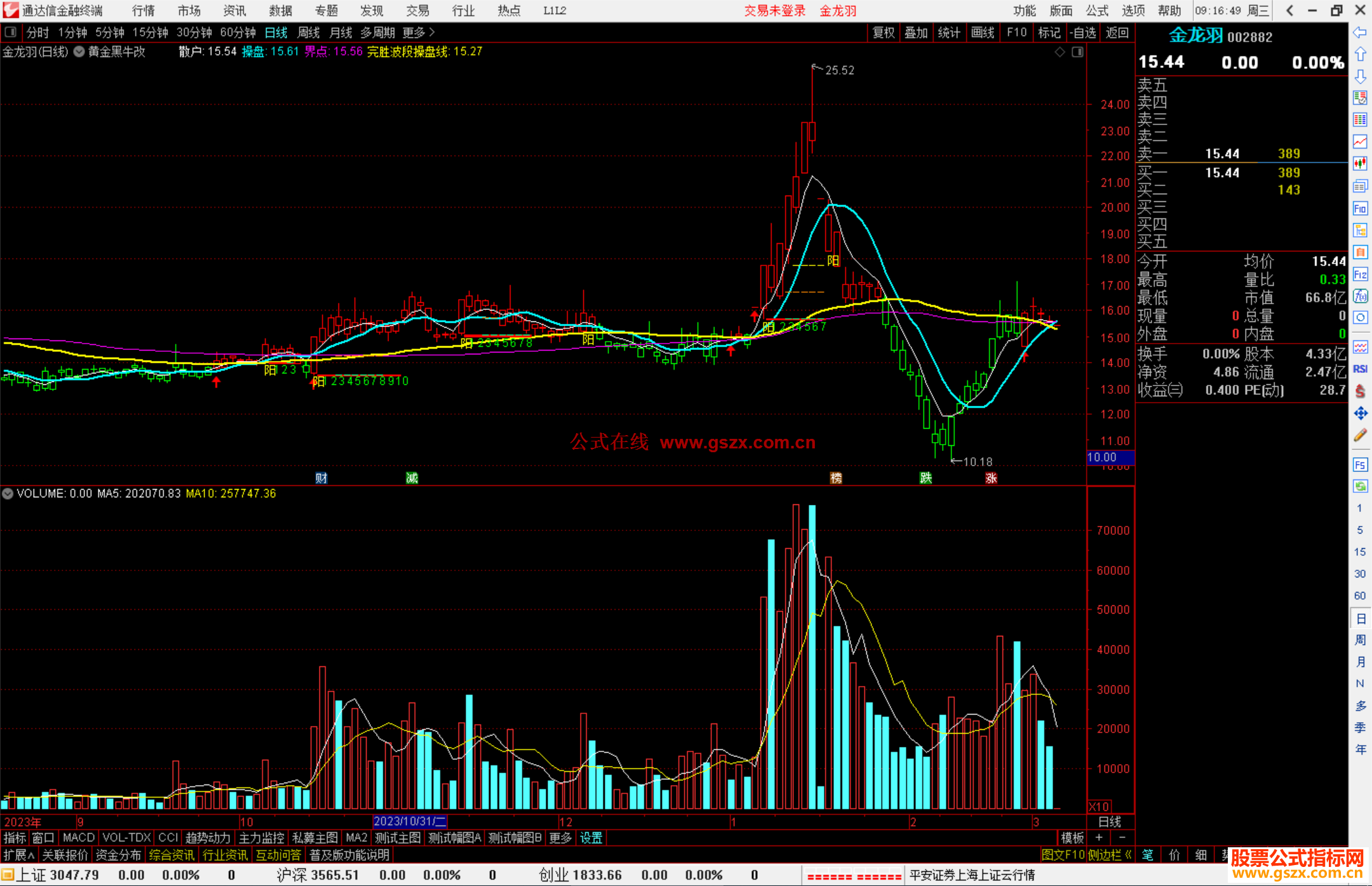Toggle the VOLUME indicator round button
Image resolution: width=1372 pixels, height=886 pixels.
[x=8, y=493]
